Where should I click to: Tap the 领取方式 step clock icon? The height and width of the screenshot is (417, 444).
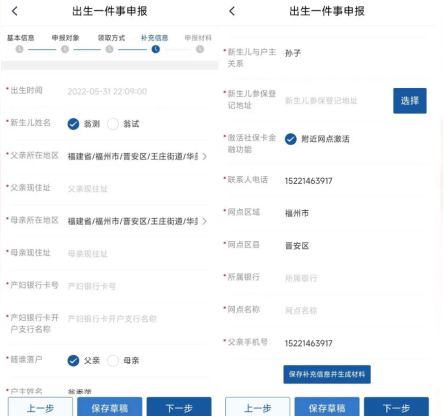pyautogui.click(x=110, y=49)
